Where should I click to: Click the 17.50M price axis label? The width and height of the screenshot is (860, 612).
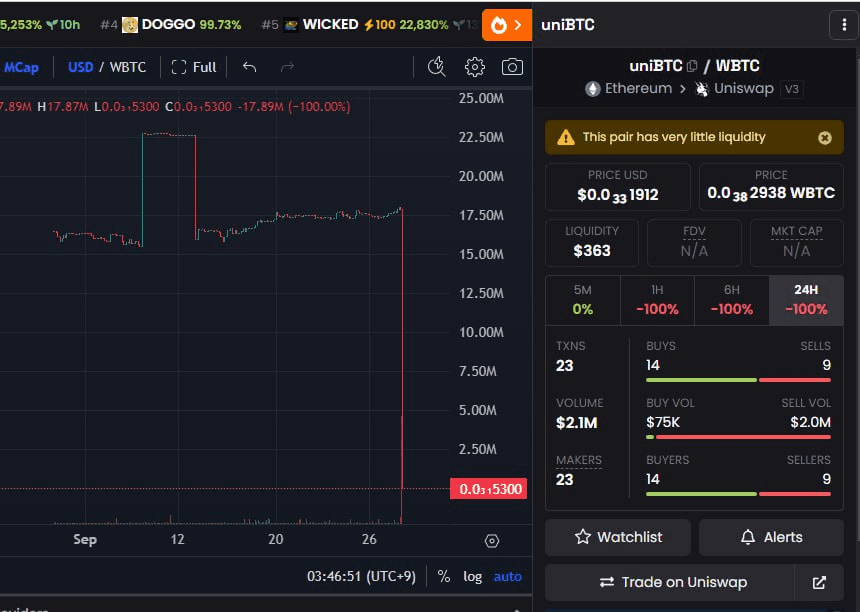coord(481,215)
